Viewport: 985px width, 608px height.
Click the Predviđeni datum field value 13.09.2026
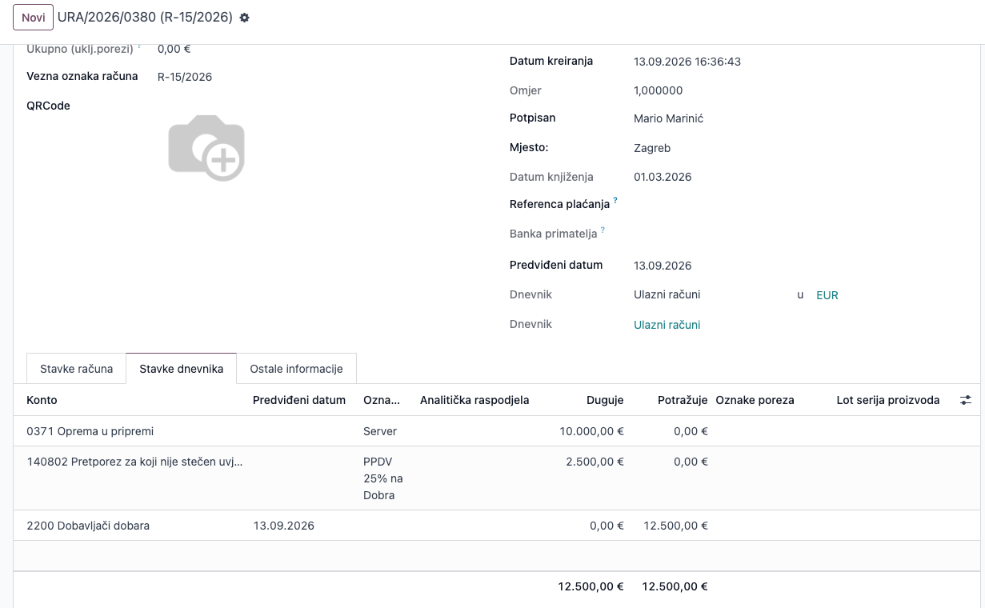(662, 266)
